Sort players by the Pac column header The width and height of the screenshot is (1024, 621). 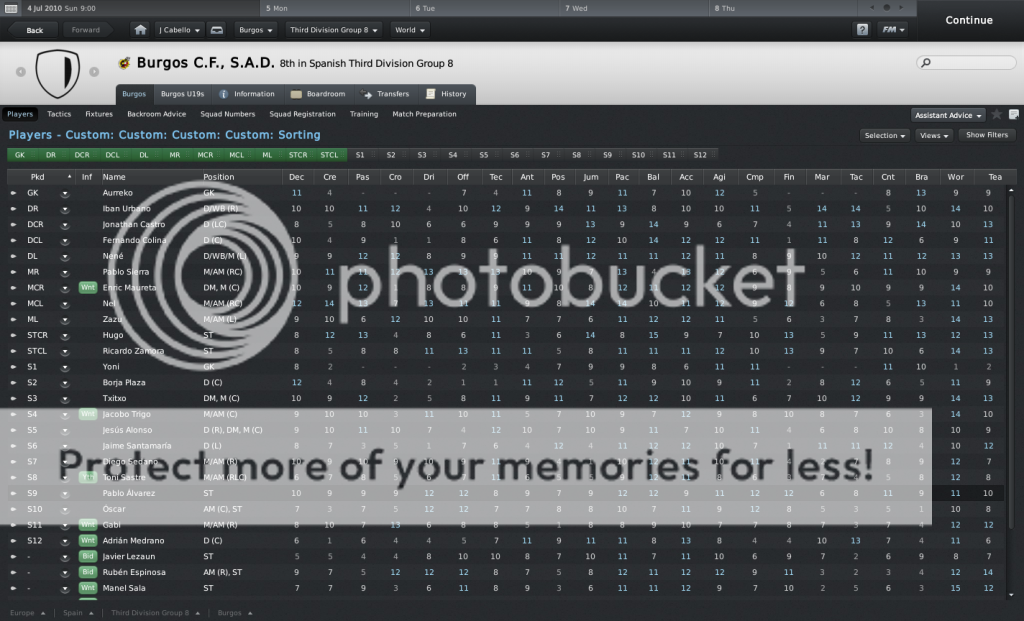tap(622, 177)
